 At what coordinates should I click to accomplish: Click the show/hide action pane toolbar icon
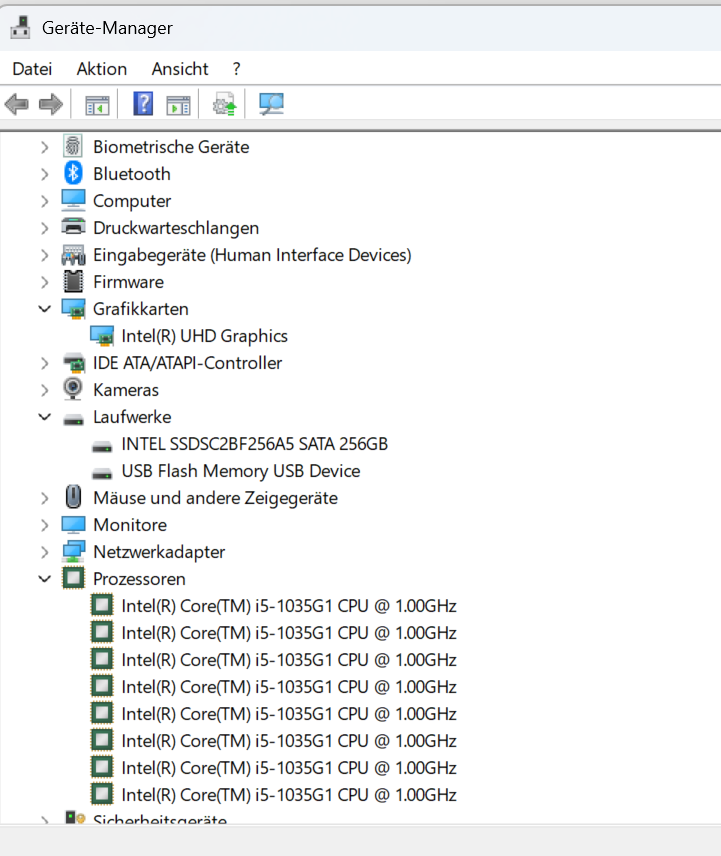178,104
